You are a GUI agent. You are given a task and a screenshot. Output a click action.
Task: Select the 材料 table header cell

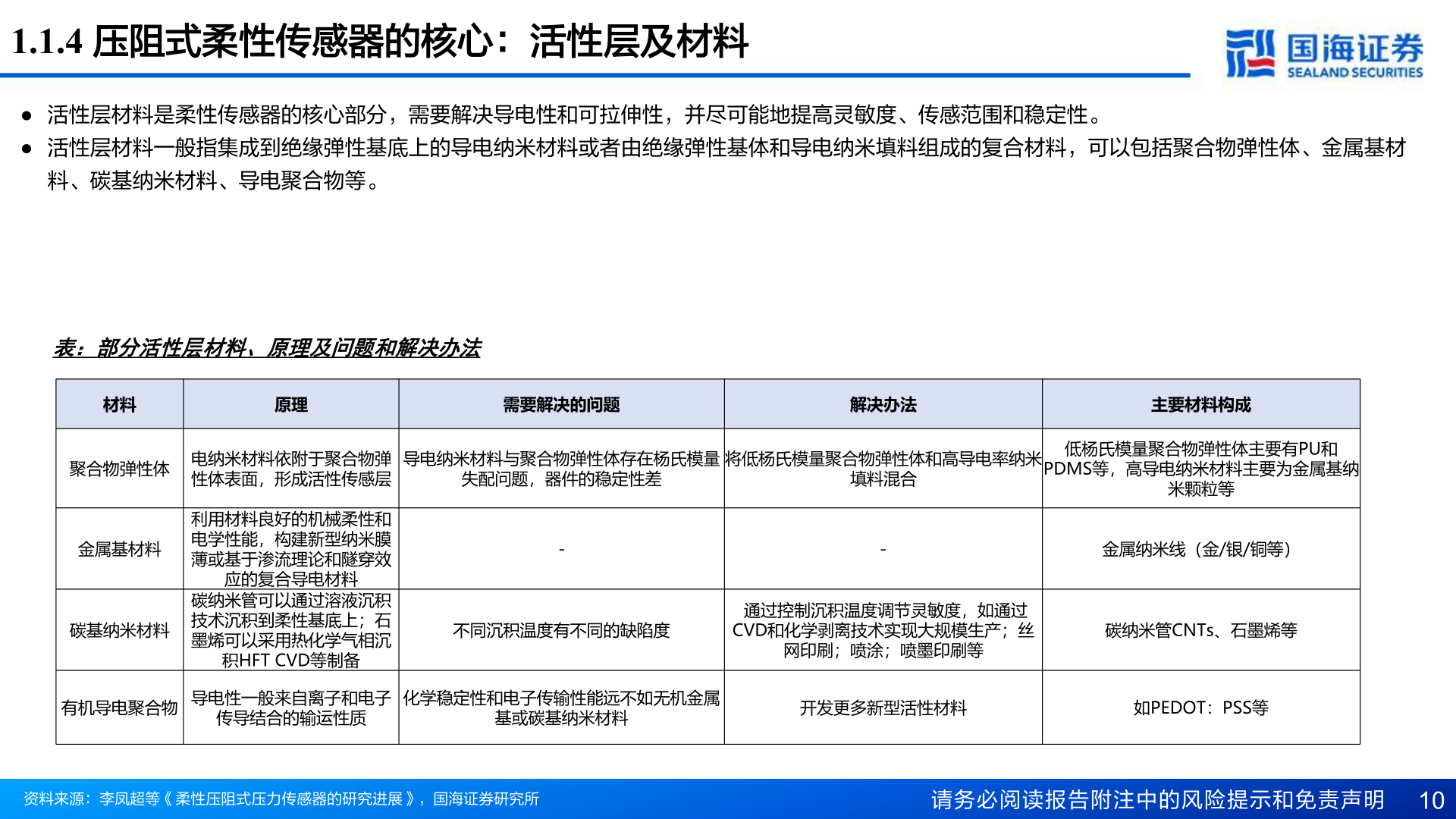click(118, 405)
